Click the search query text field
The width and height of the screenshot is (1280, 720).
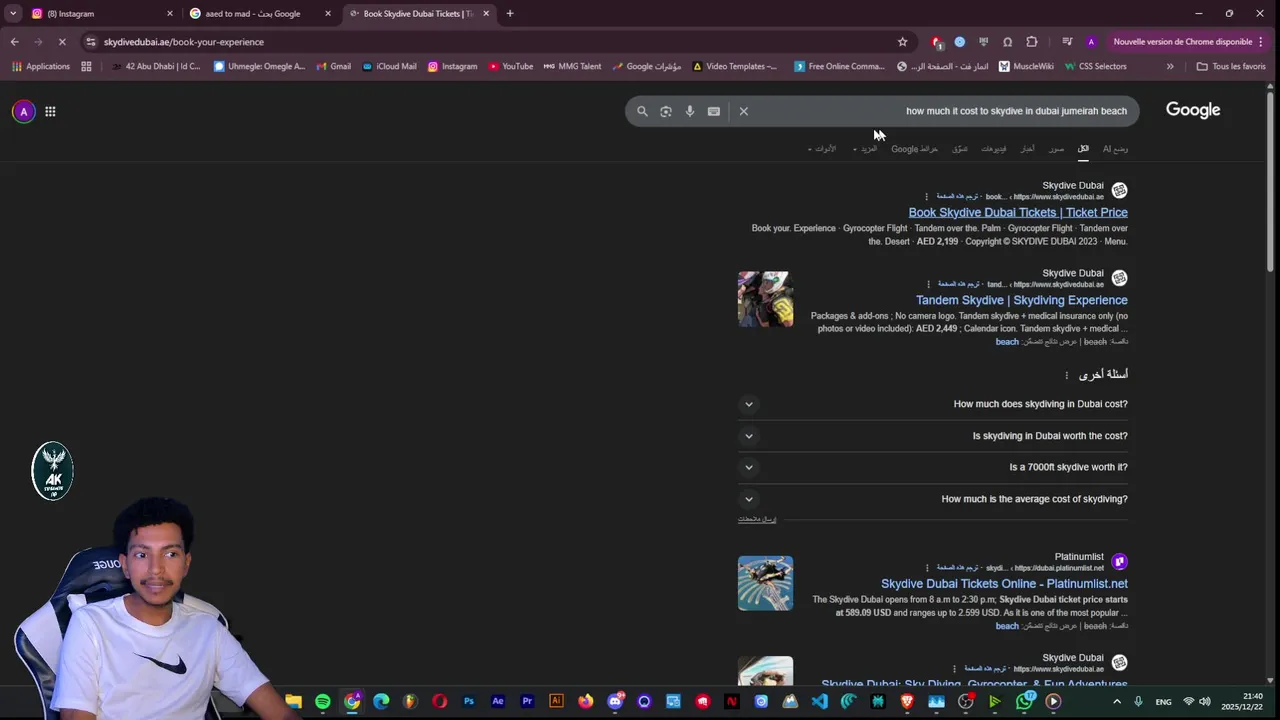(x=942, y=111)
